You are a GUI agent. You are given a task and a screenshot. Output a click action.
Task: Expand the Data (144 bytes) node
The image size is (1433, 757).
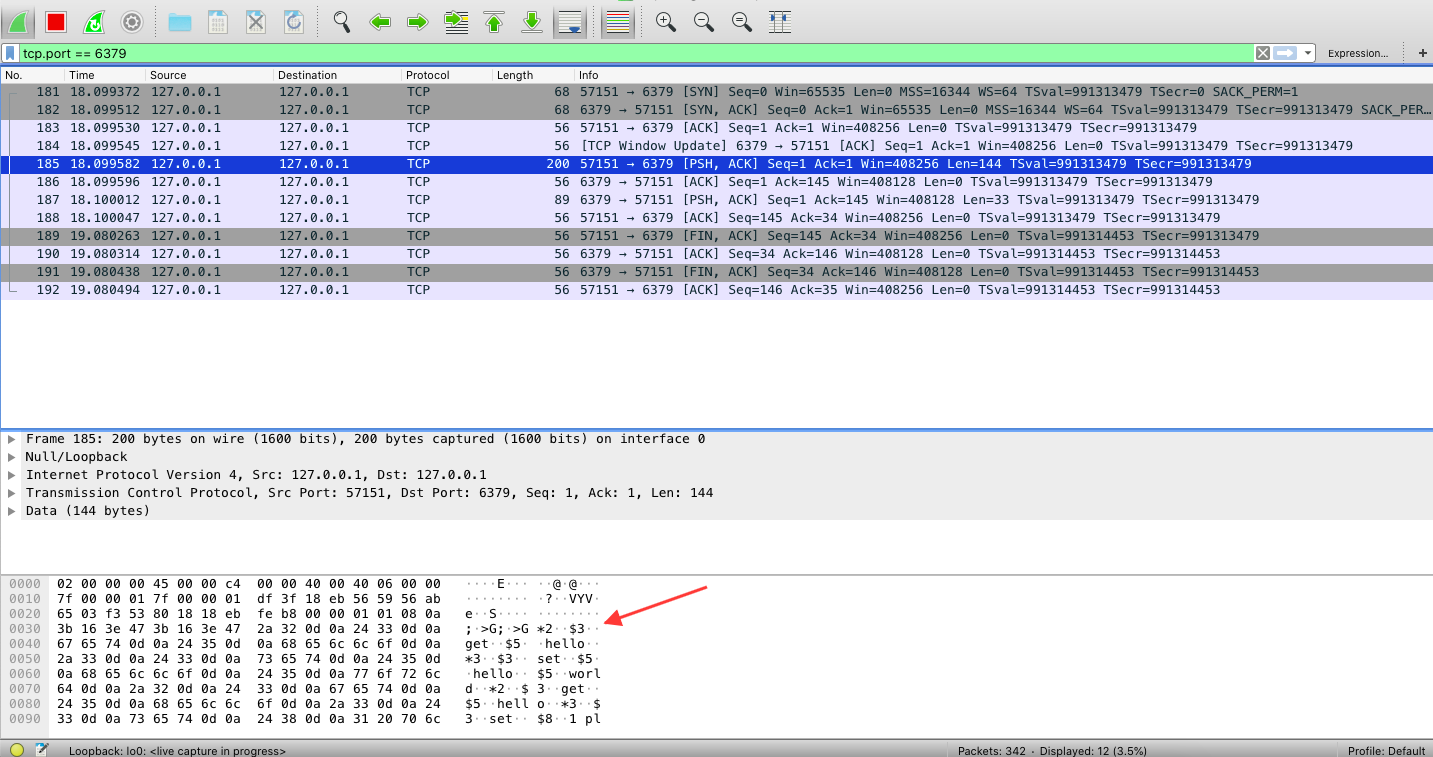click(12, 511)
